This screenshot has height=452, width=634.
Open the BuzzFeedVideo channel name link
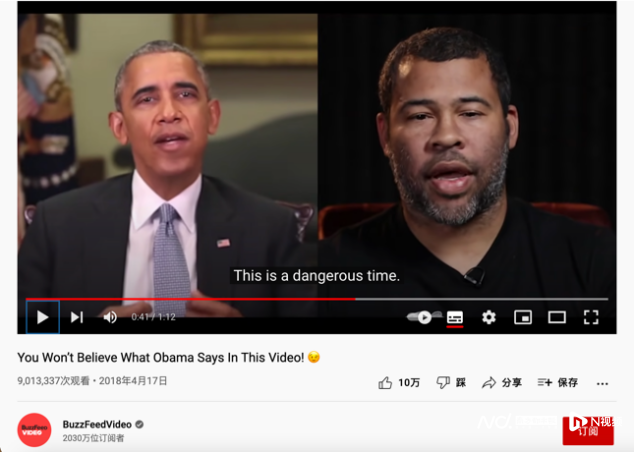pyautogui.click(x=97, y=424)
